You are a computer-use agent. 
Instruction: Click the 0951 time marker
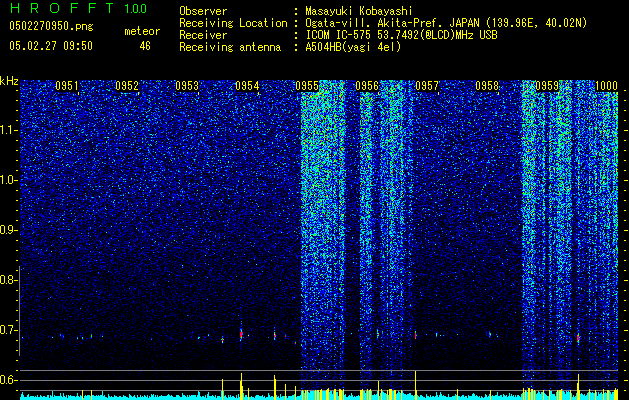(67, 86)
